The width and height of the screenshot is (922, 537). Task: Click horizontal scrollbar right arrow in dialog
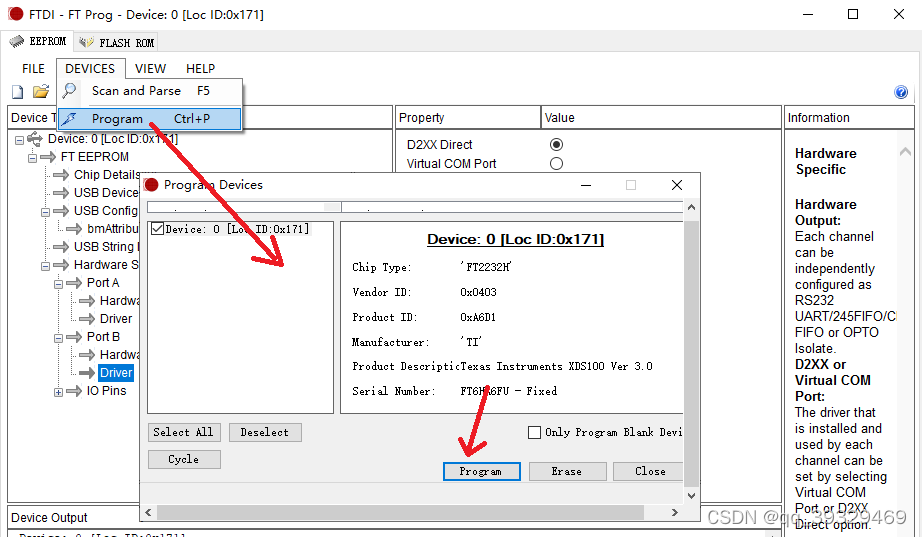click(x=675, y=512)
